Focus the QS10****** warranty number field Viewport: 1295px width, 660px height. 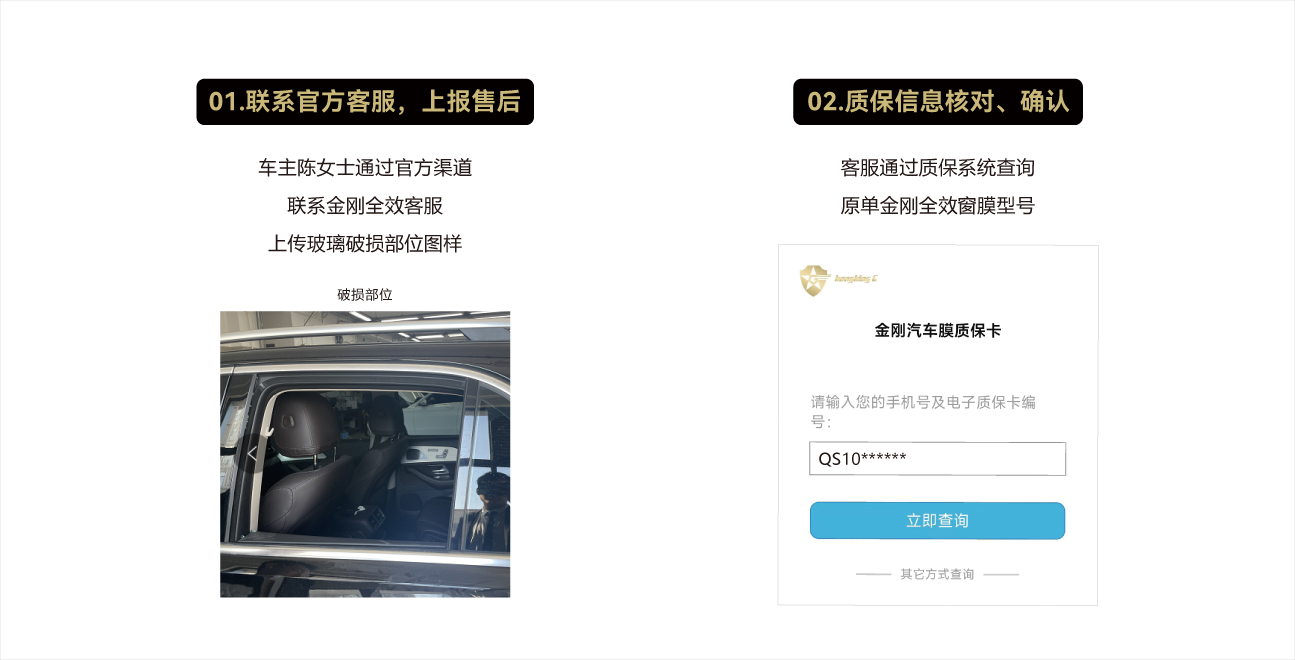[937, 459]
